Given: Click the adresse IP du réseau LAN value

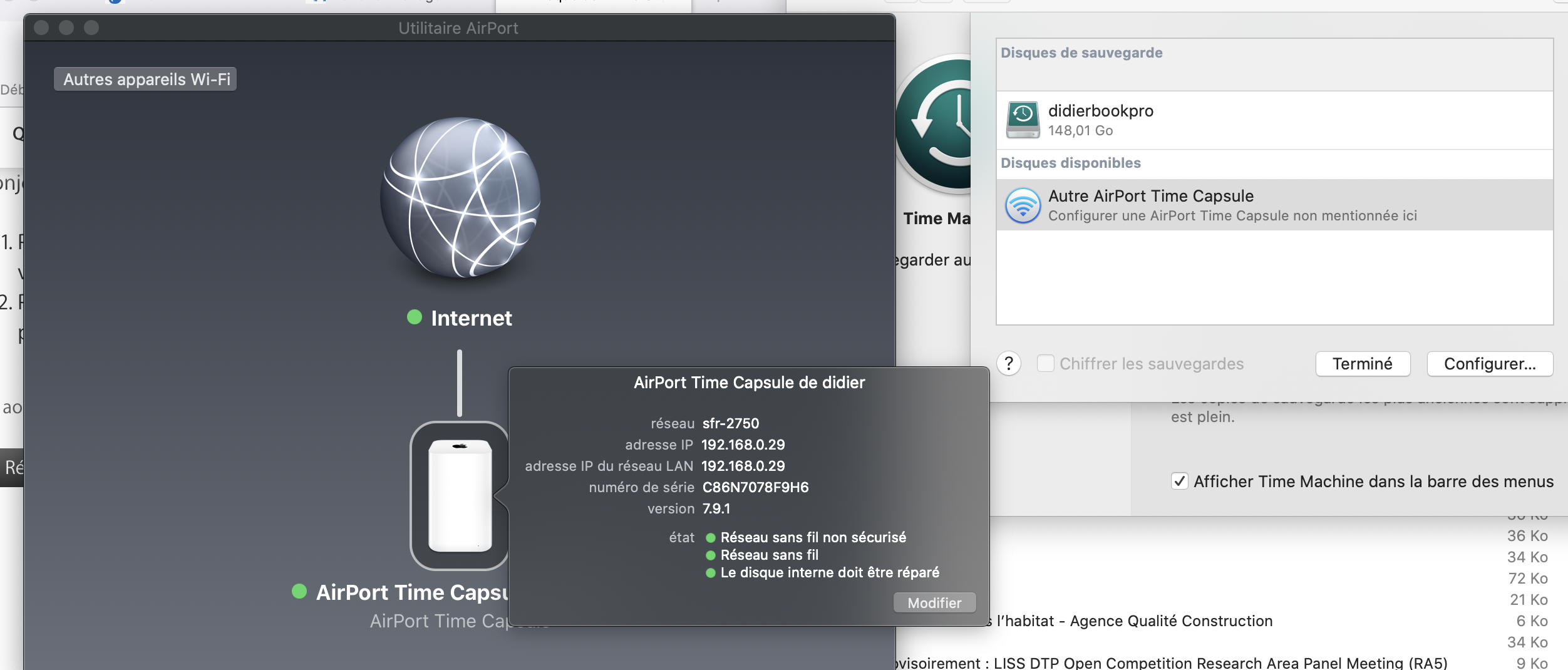Looking at the screenshot, I should pyautogui.click(x=743, y=466).
